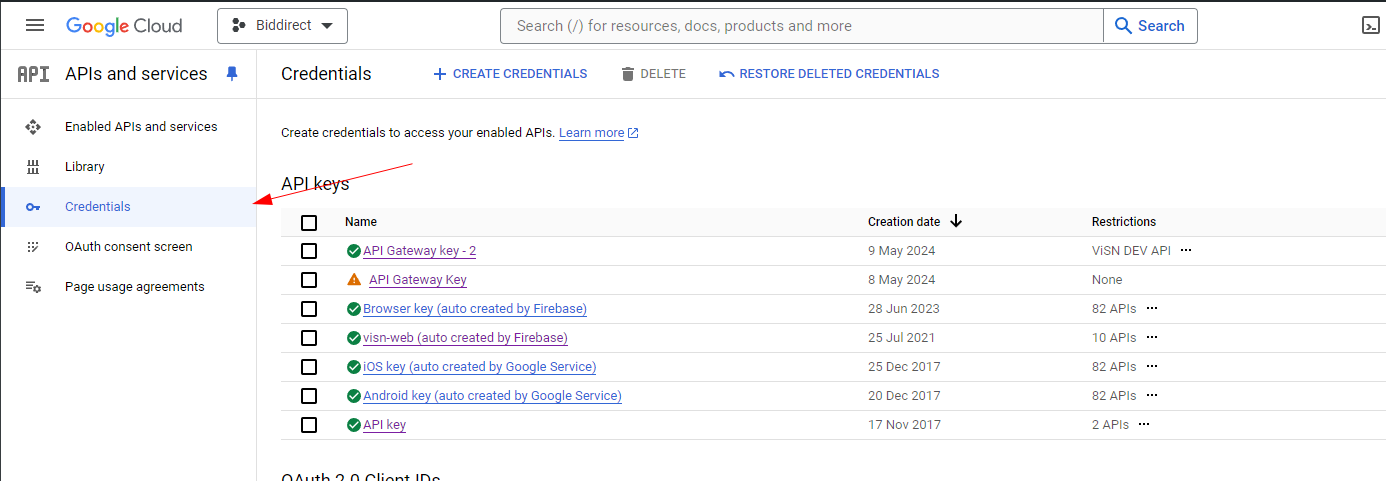
Task: Click RESTORE DELETED CREDENTIALS
Action: pos(829,74)
